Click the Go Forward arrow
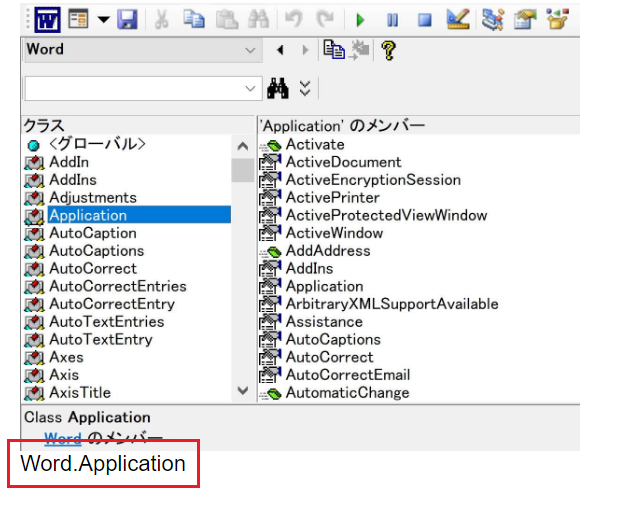 [305, 50]
